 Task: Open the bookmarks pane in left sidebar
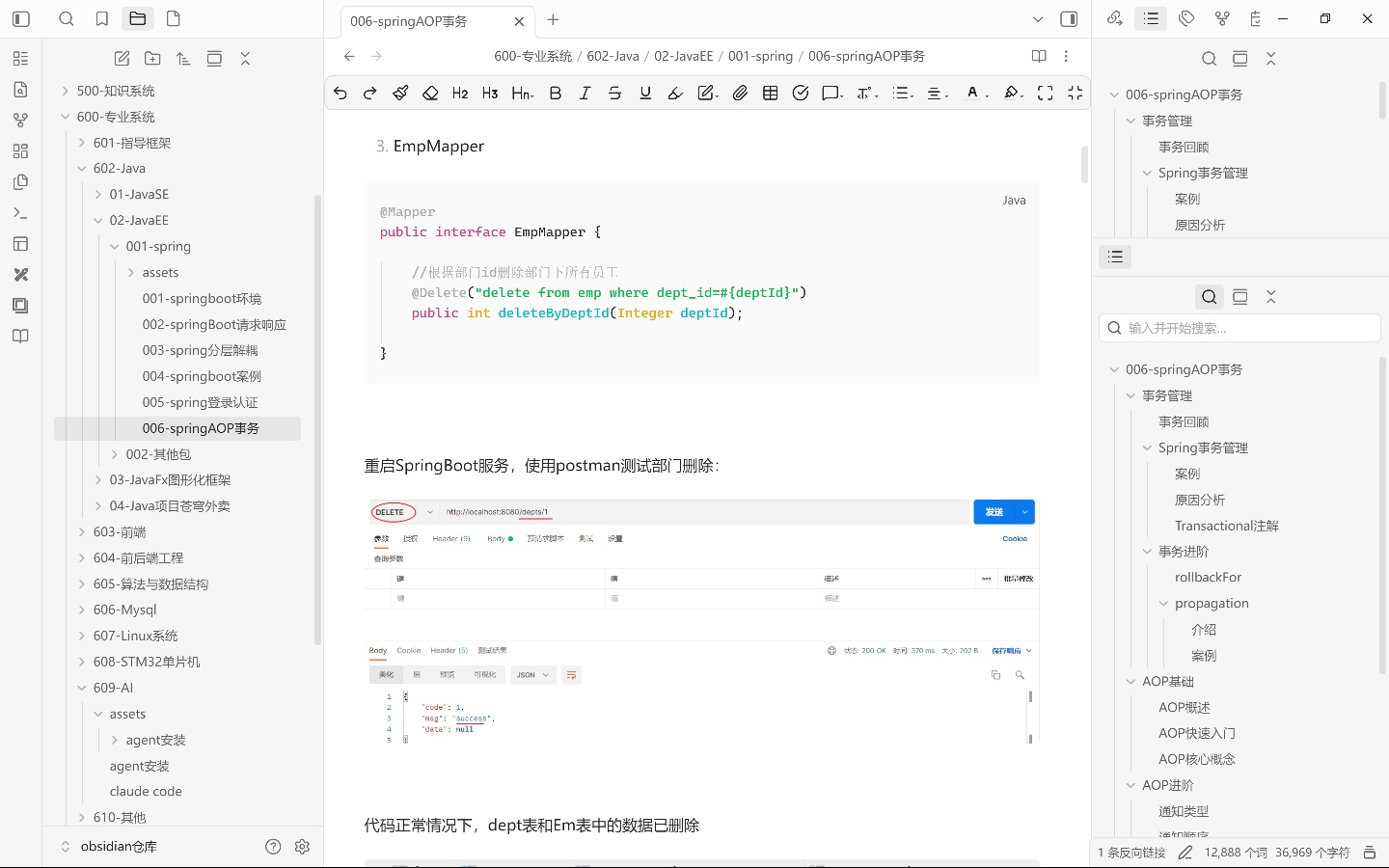102,18
